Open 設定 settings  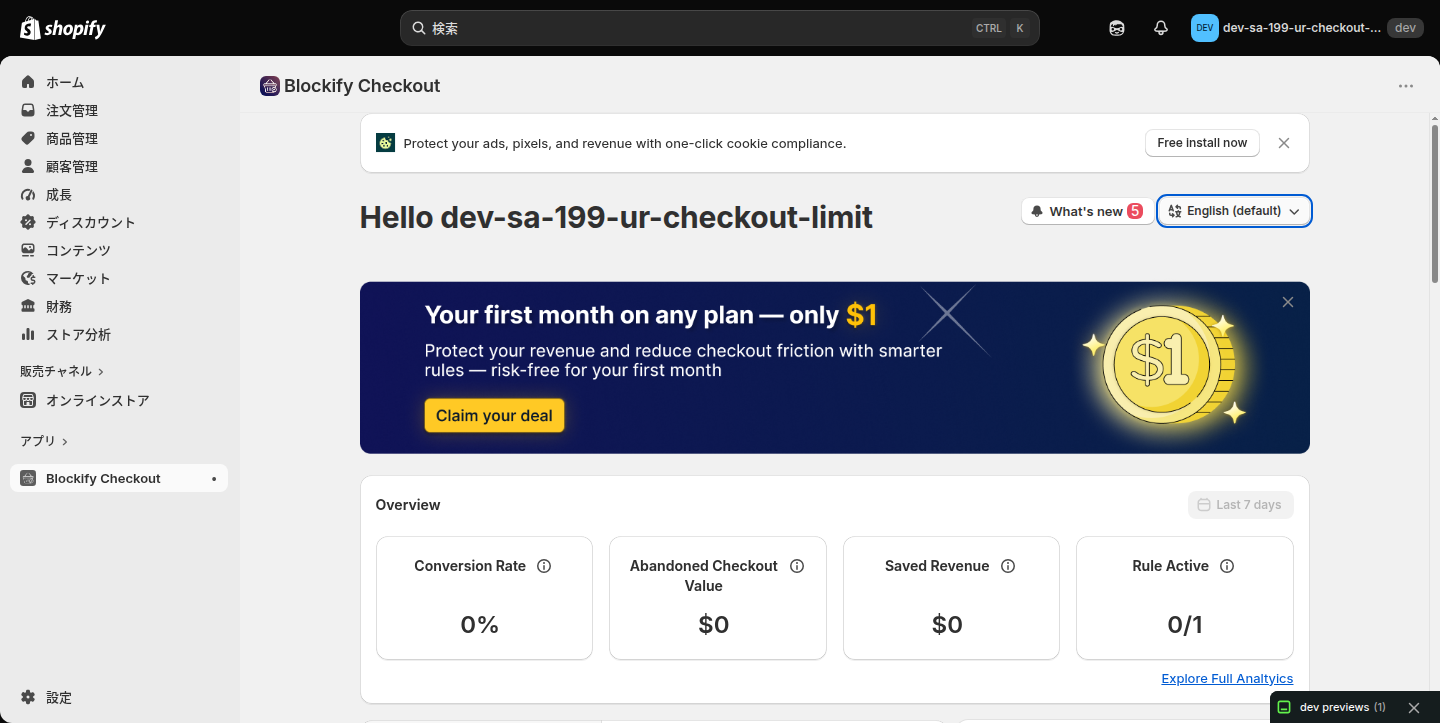[x=119, y=697]
